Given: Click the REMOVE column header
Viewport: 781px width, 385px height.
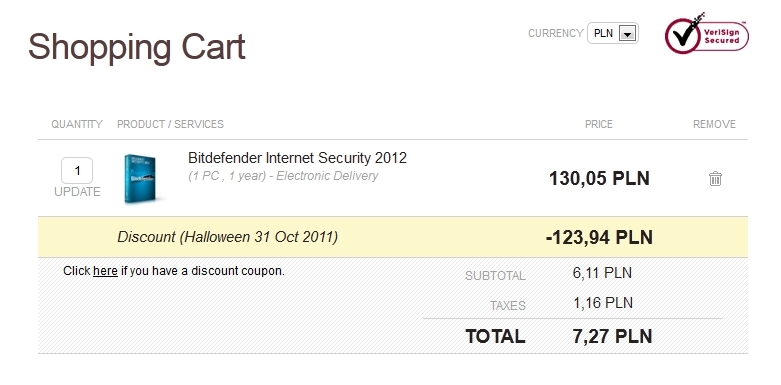Looking at the screenshot, I should [x=714, y=124].
